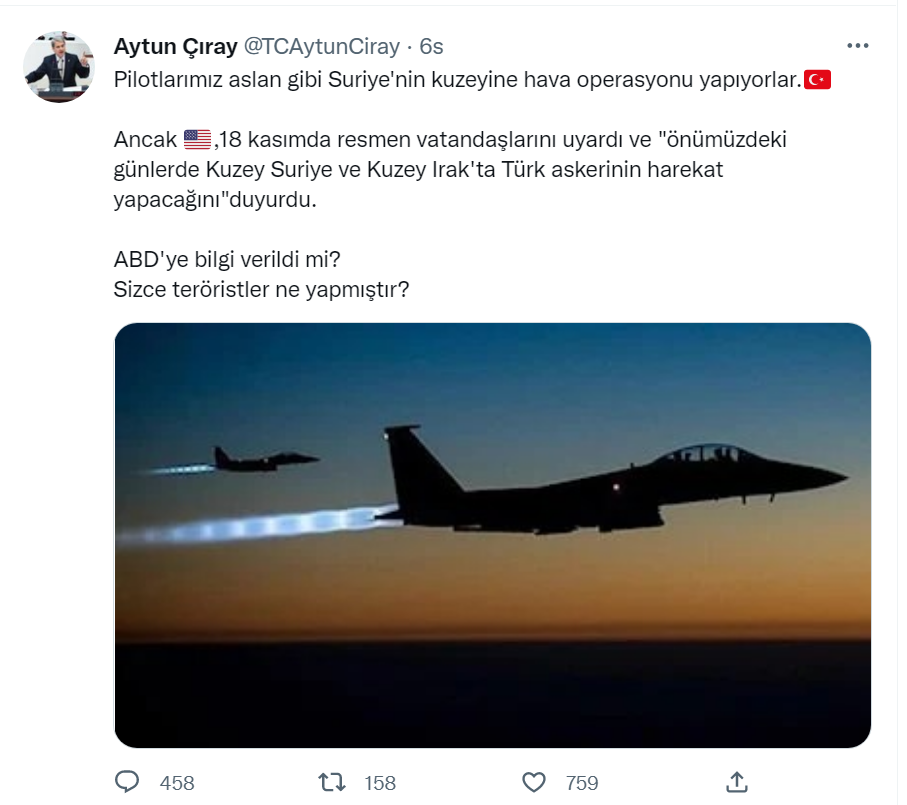907x805 pixels.
Task: Click the text "Sizce teröristler ne yapmıştır?"
Action: (262, 290)
